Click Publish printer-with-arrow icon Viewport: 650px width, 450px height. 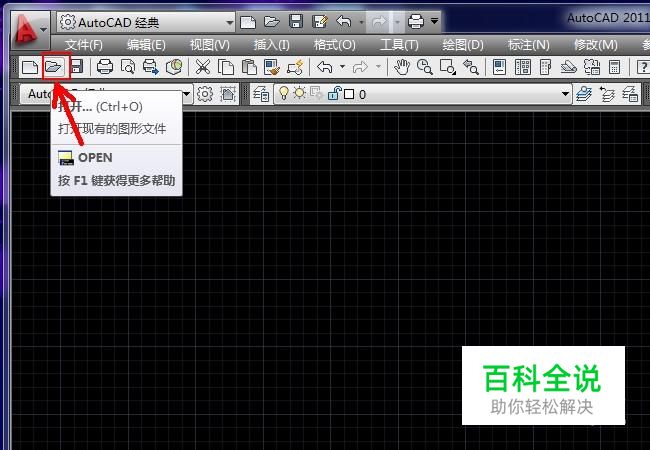150,67
